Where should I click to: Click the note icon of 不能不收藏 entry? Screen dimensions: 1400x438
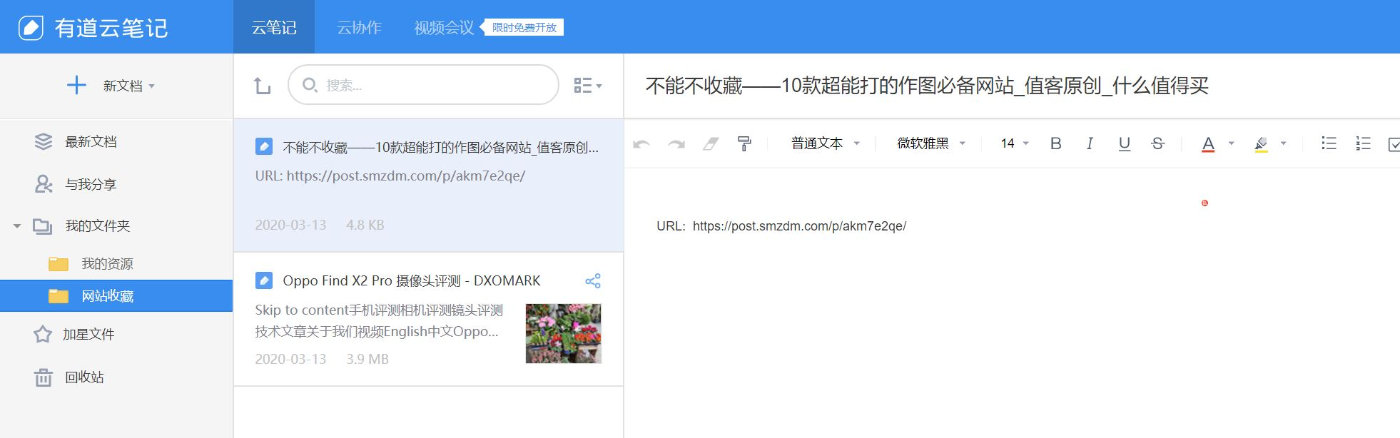[x=263, y=146]
